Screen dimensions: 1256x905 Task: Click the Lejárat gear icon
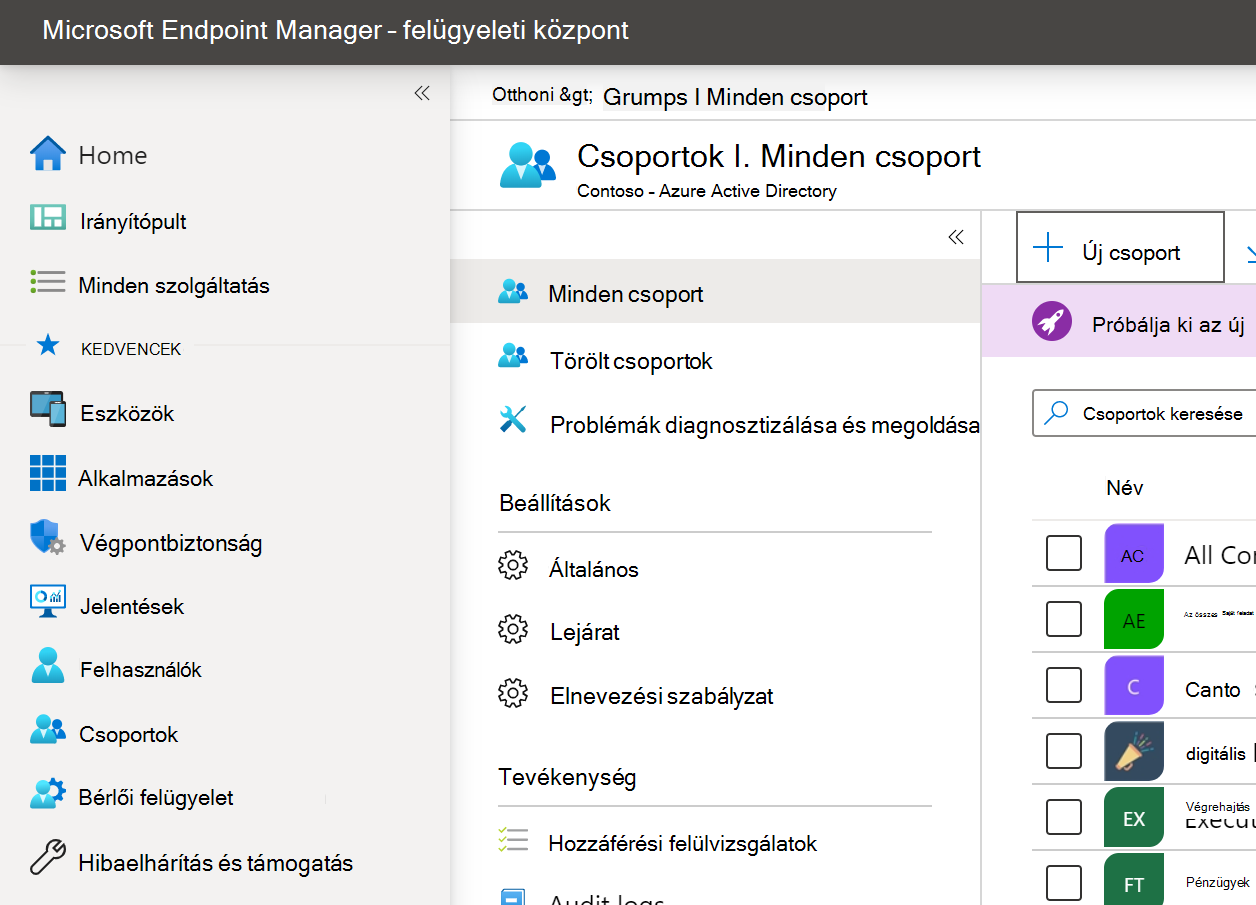pyautogui.click(x=513, y=629)
